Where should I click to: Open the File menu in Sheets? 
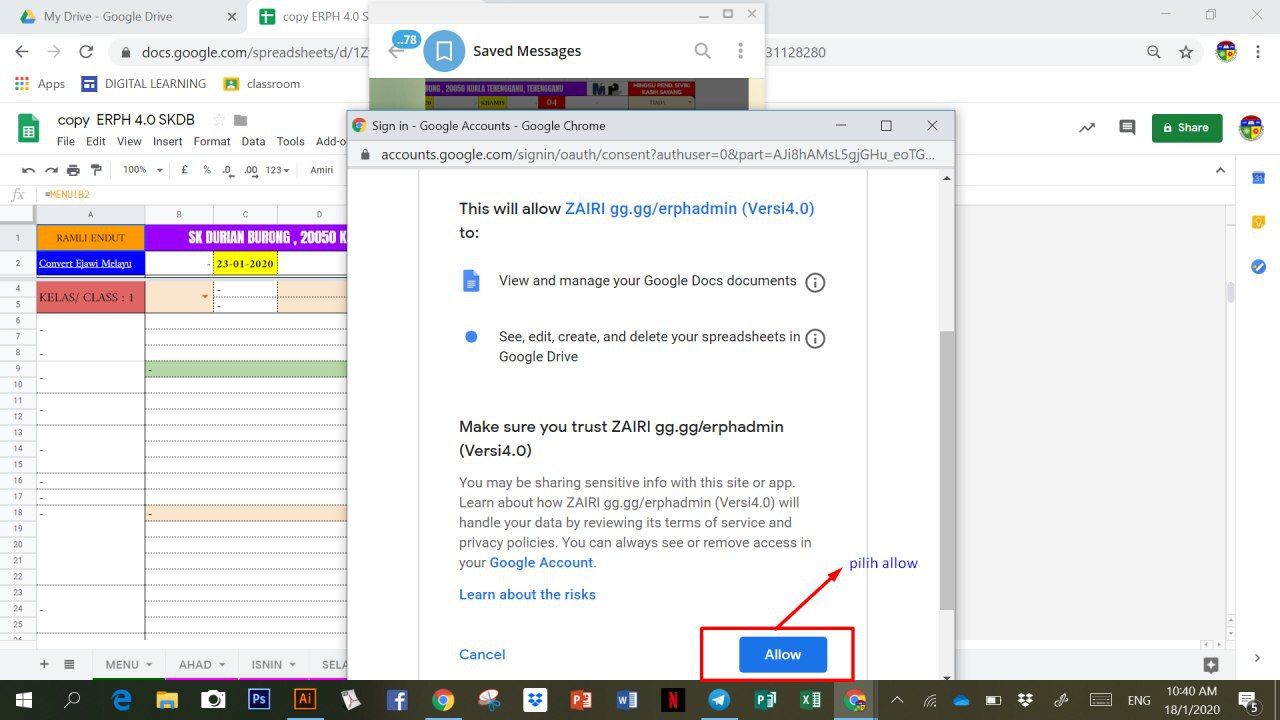coord(66,142)
